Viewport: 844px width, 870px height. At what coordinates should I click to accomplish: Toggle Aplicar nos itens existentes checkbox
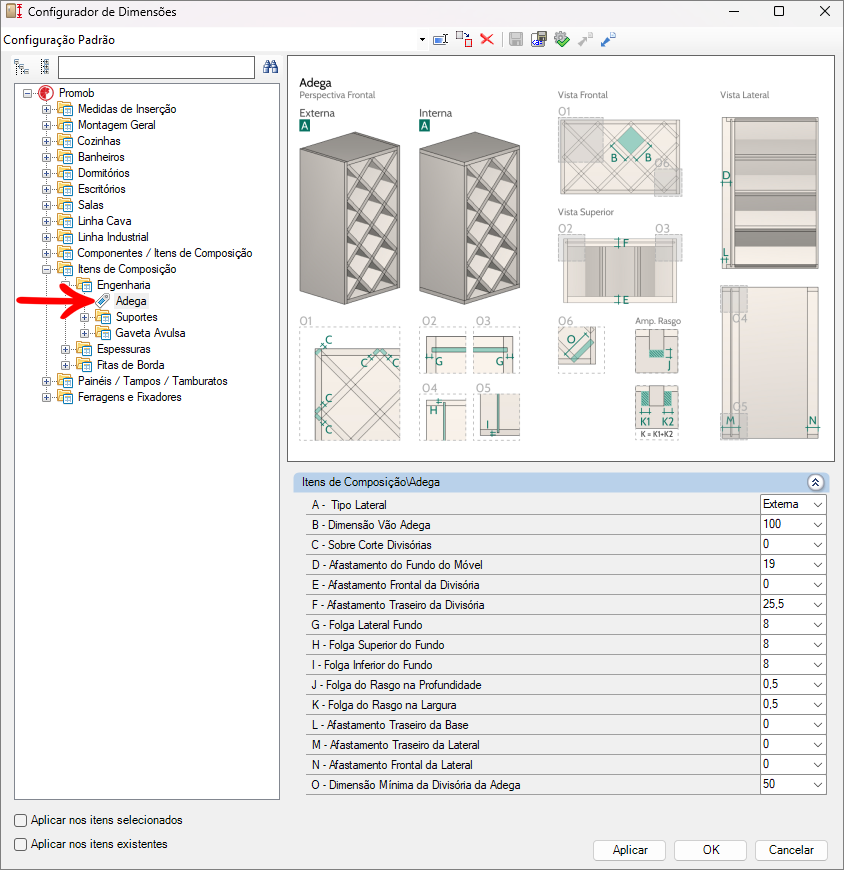[21, 844]
